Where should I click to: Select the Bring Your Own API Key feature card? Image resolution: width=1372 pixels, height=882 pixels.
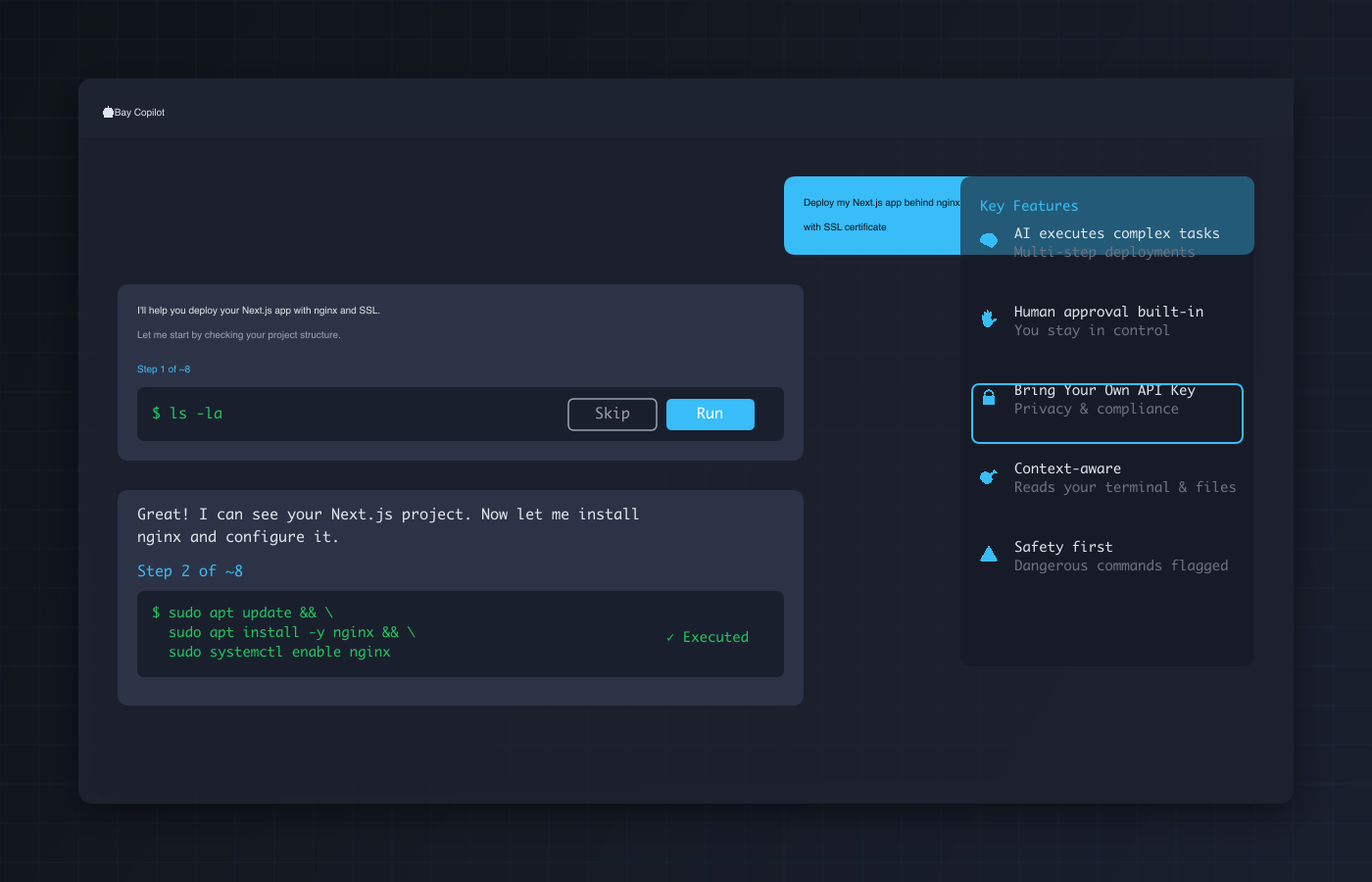pyautogui.click(x=1106, y=413)
